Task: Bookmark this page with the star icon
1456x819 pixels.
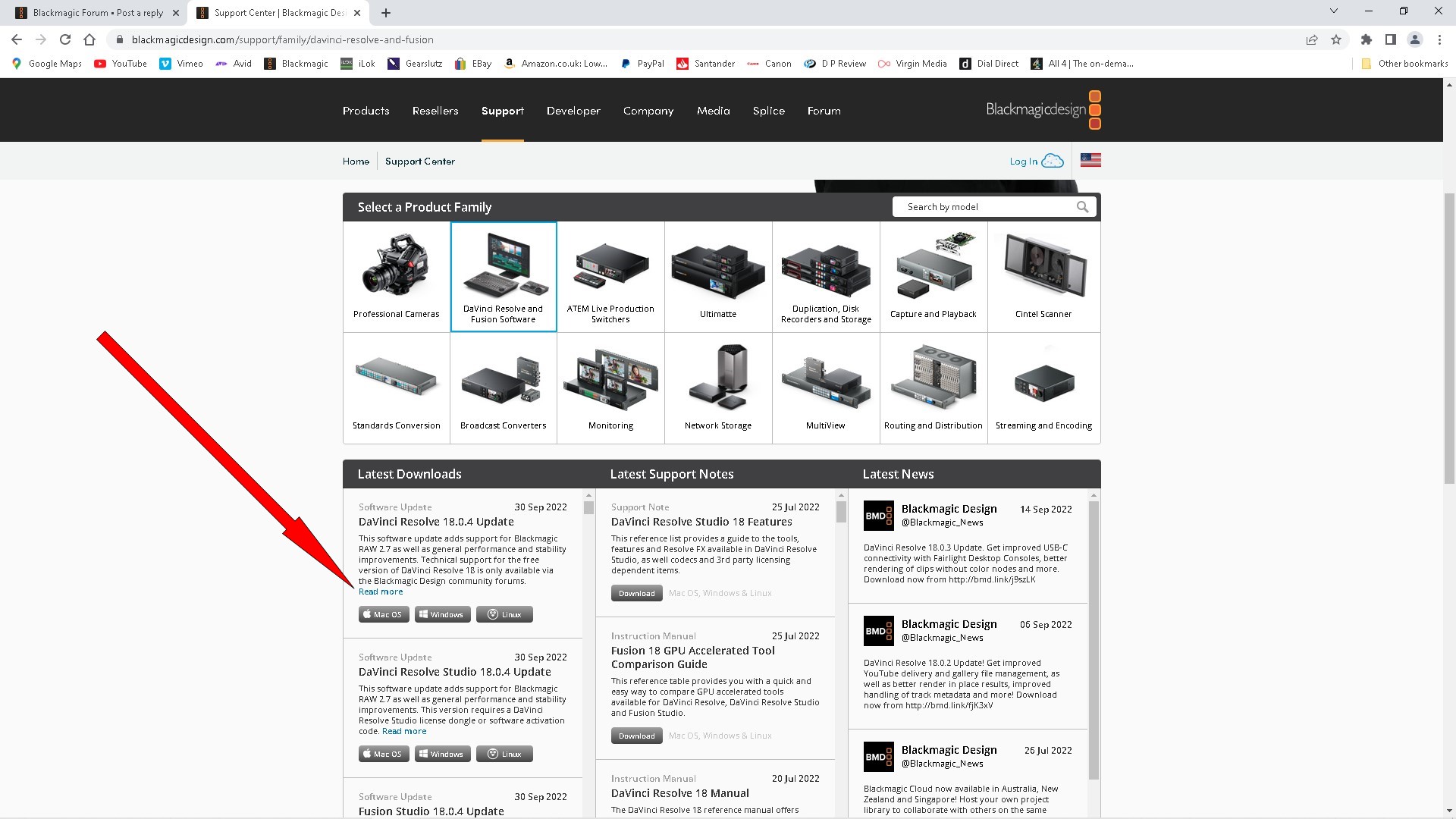Action: [x=1336, y=39]
